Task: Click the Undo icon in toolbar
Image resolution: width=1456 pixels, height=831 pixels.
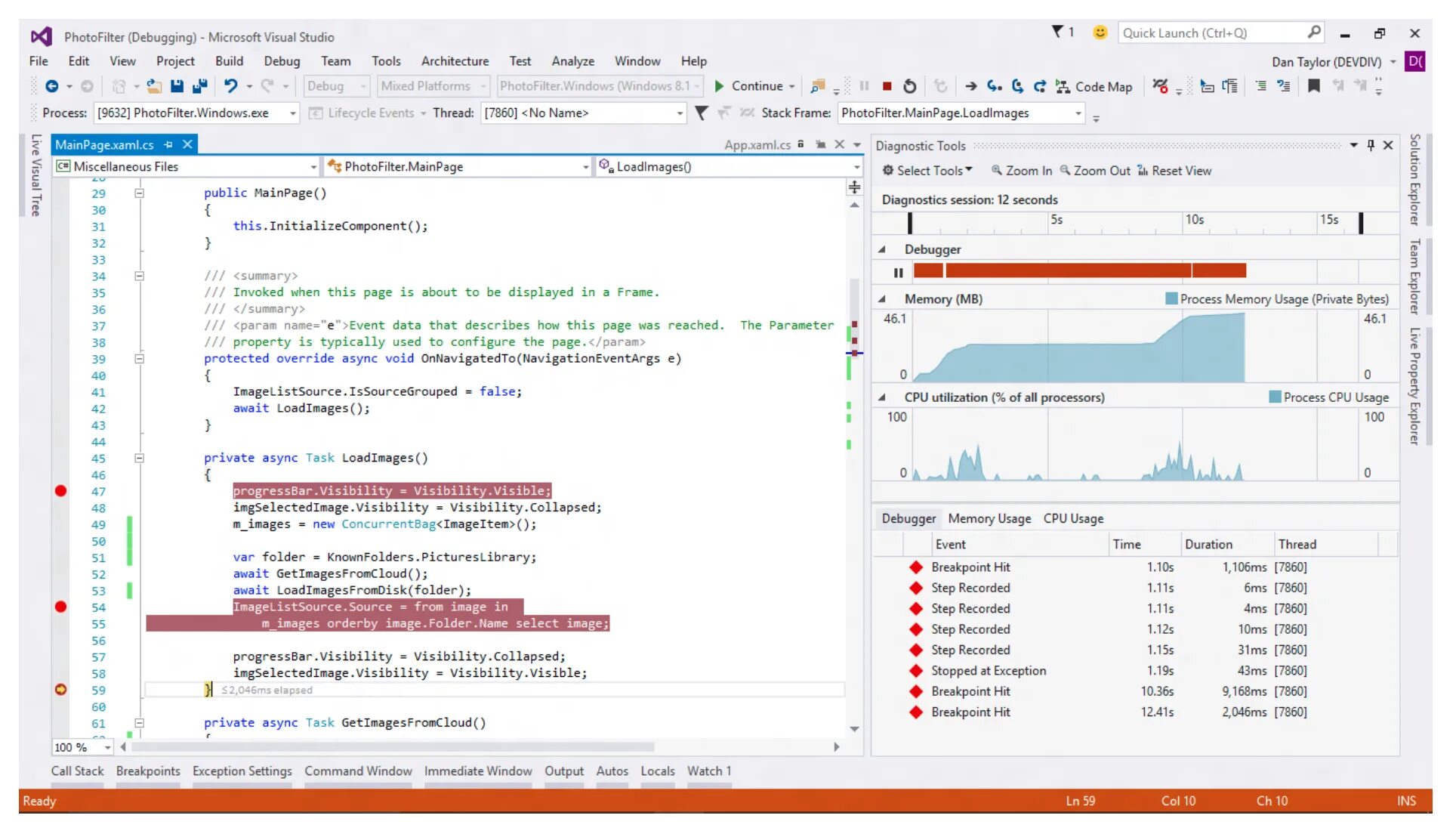Action: coord(230,86)
